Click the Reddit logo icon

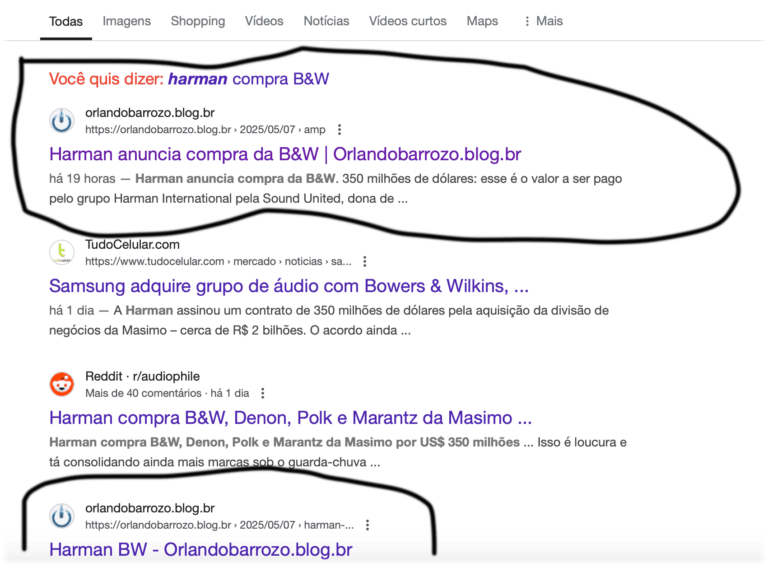coord(62,384)
